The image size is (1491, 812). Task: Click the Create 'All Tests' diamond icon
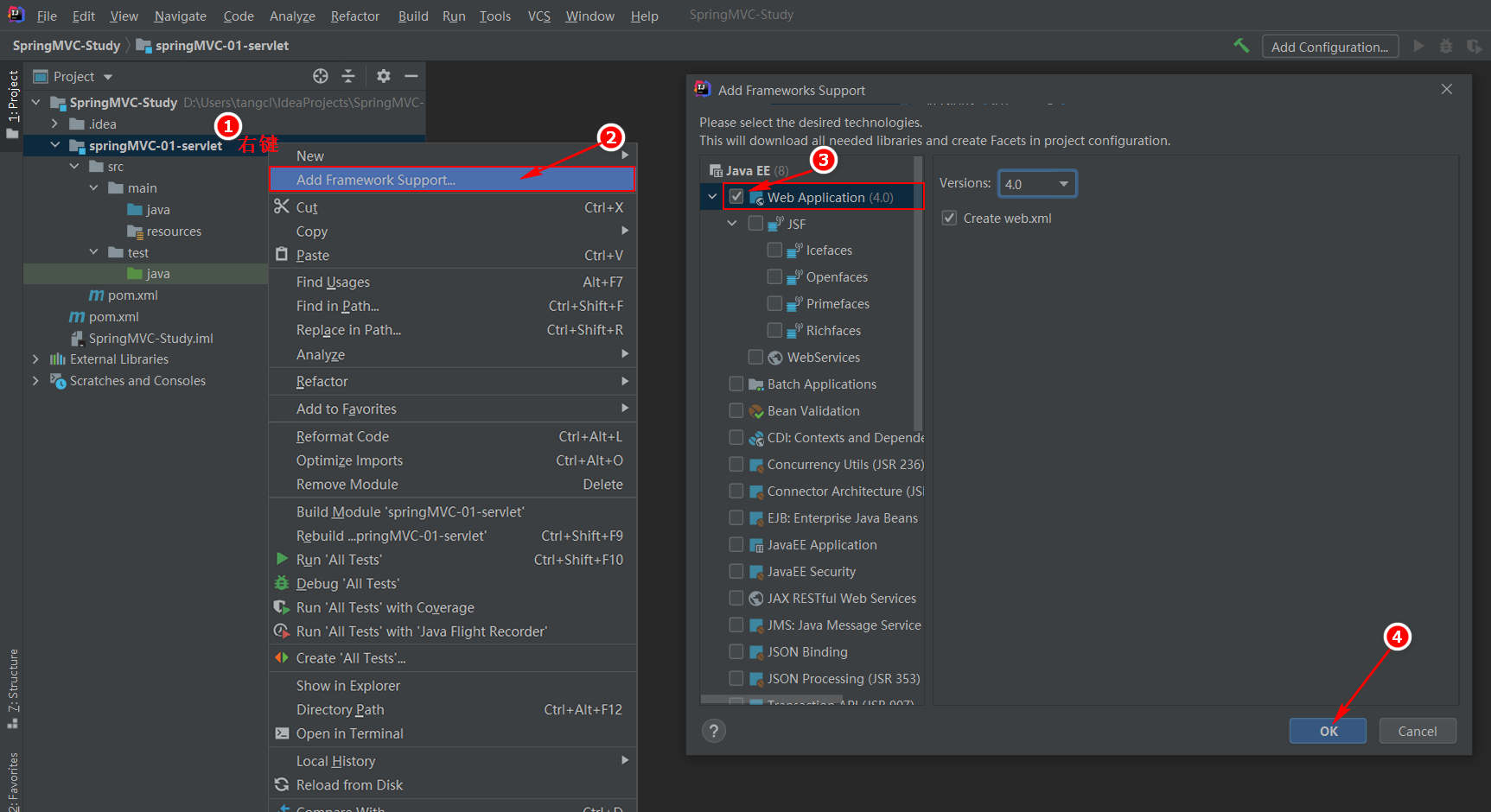click(x=282, y=657)
